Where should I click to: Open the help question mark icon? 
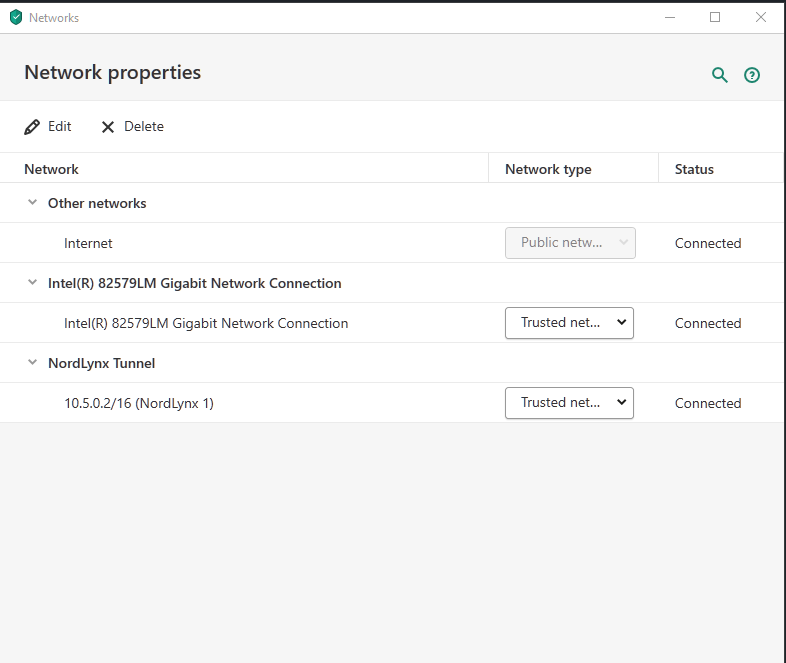pos(752,75)
